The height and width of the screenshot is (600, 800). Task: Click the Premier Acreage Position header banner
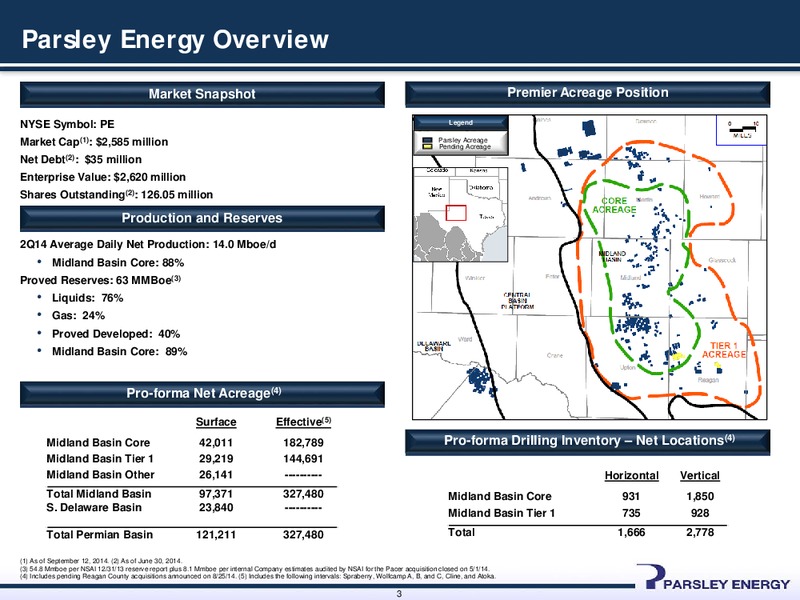(587, 93)
